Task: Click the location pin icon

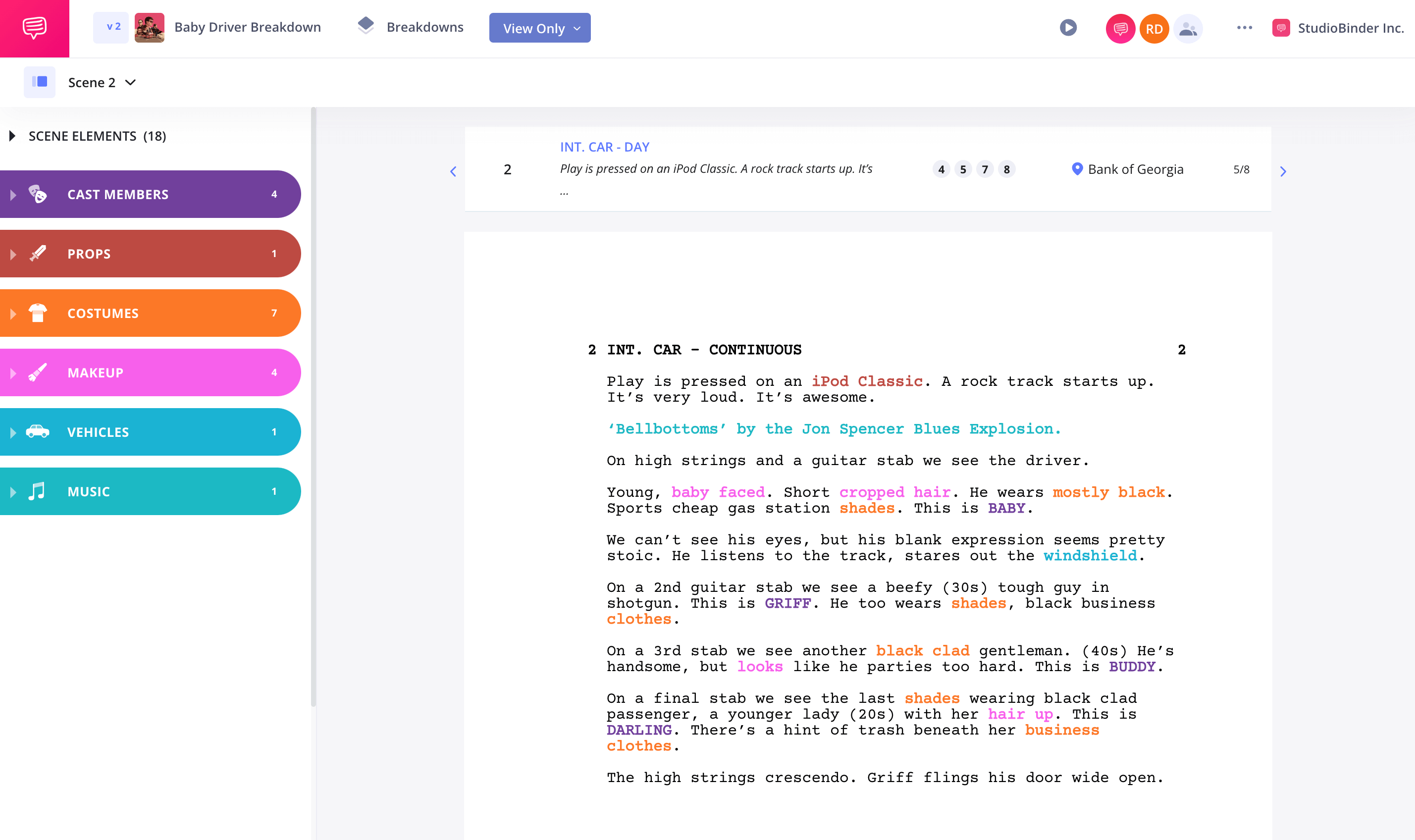Action: click(x=1077, y=169)
